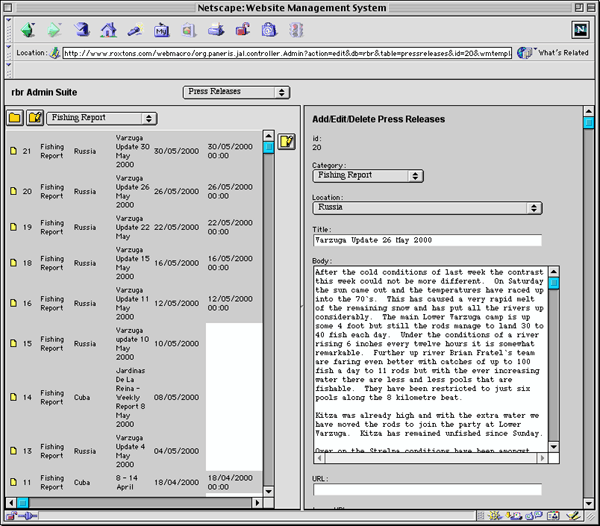Open record 14 Cuba document icon
This screenshot has height=526, width=600.
(x=13, y=399)
